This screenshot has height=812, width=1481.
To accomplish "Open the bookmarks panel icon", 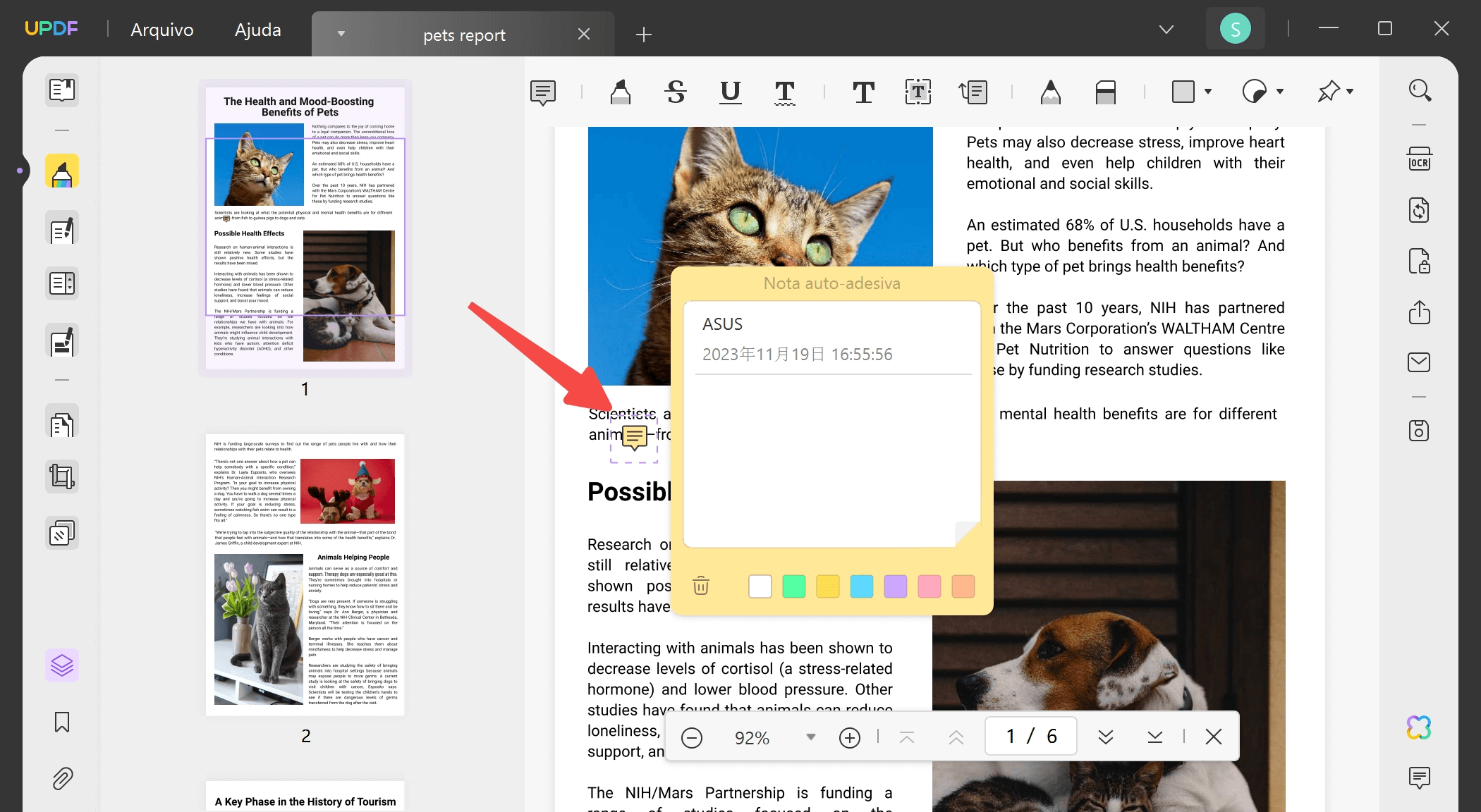I will coord(62,722).
